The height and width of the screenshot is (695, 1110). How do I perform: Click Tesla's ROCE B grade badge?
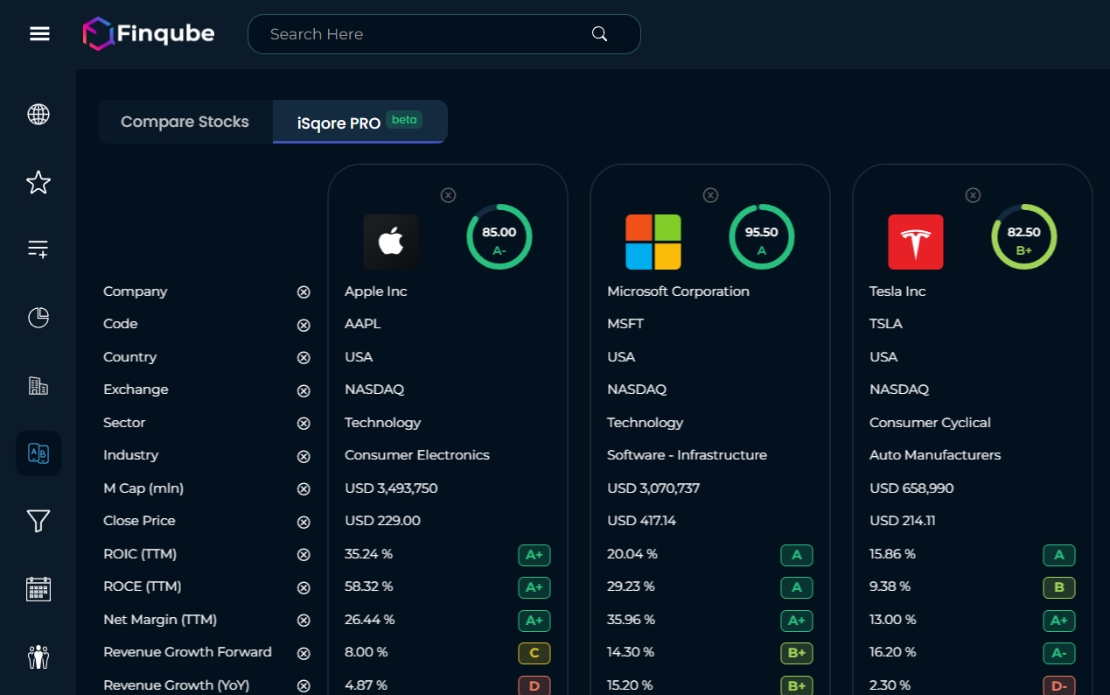[1059, 588]
